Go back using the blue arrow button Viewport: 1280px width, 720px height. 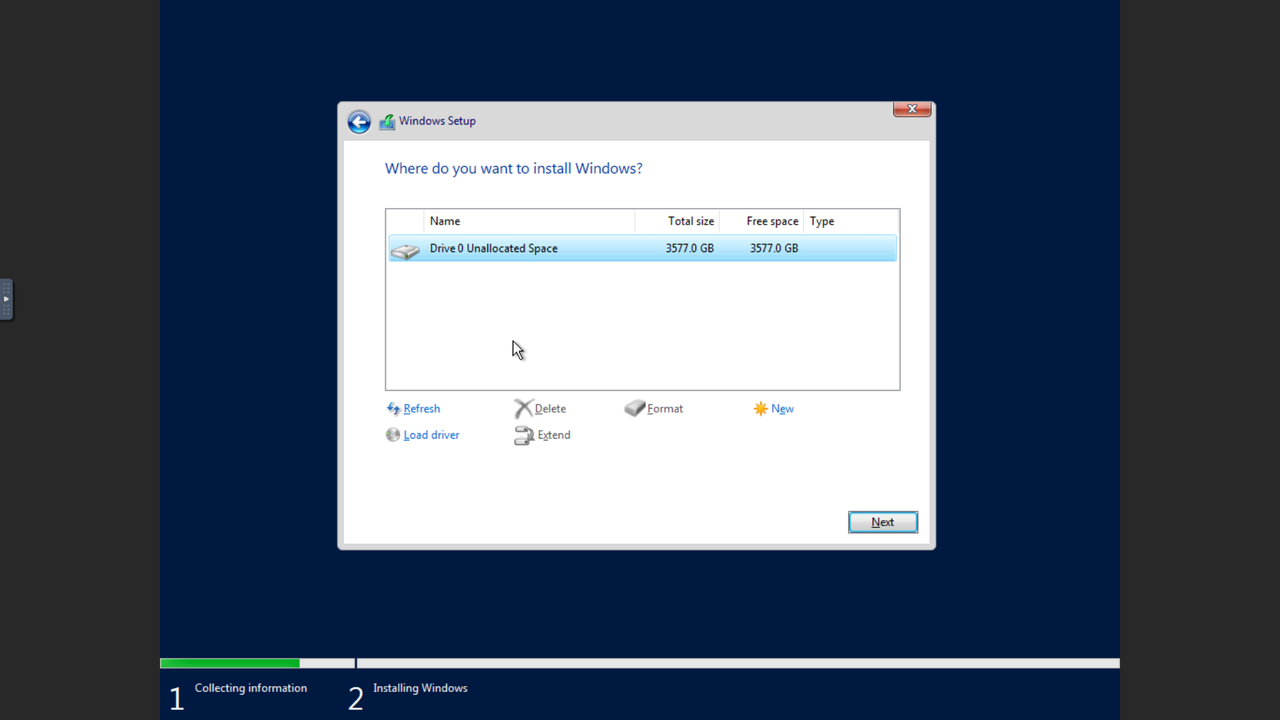coord(359,122)
